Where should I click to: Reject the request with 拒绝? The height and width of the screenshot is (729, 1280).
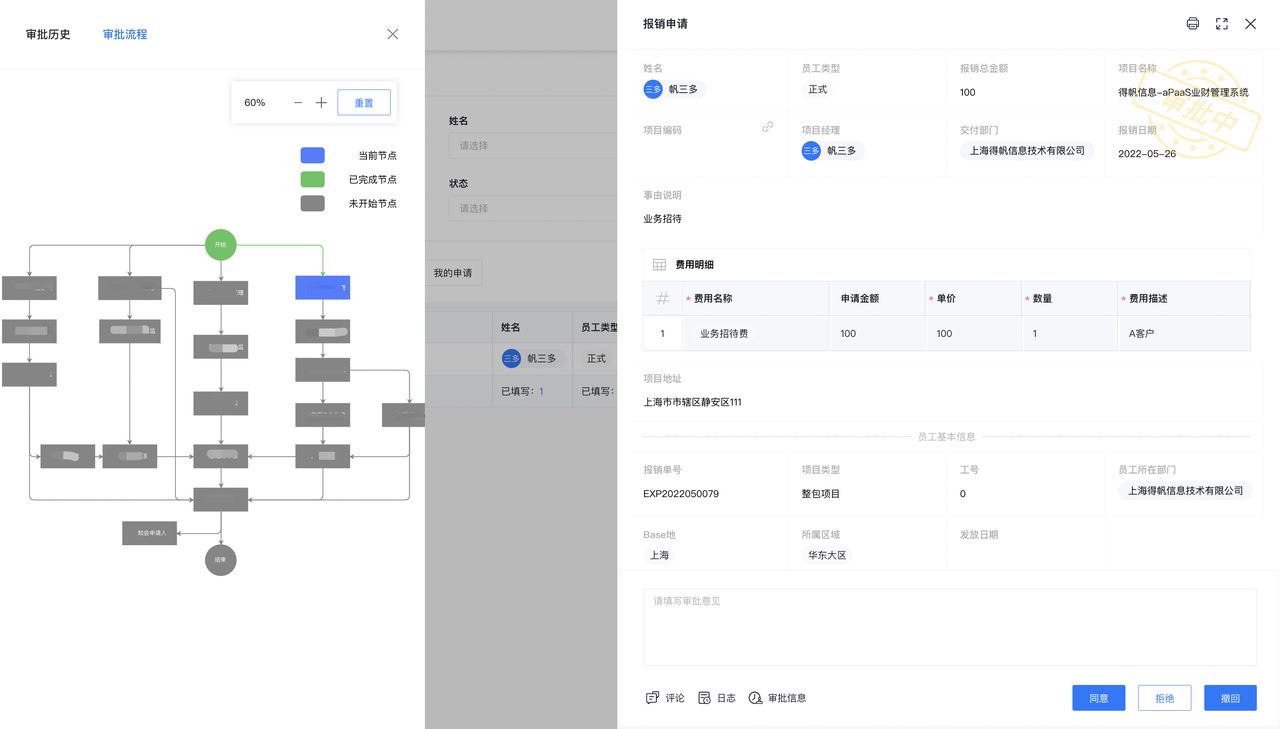tap(1165, 698)
